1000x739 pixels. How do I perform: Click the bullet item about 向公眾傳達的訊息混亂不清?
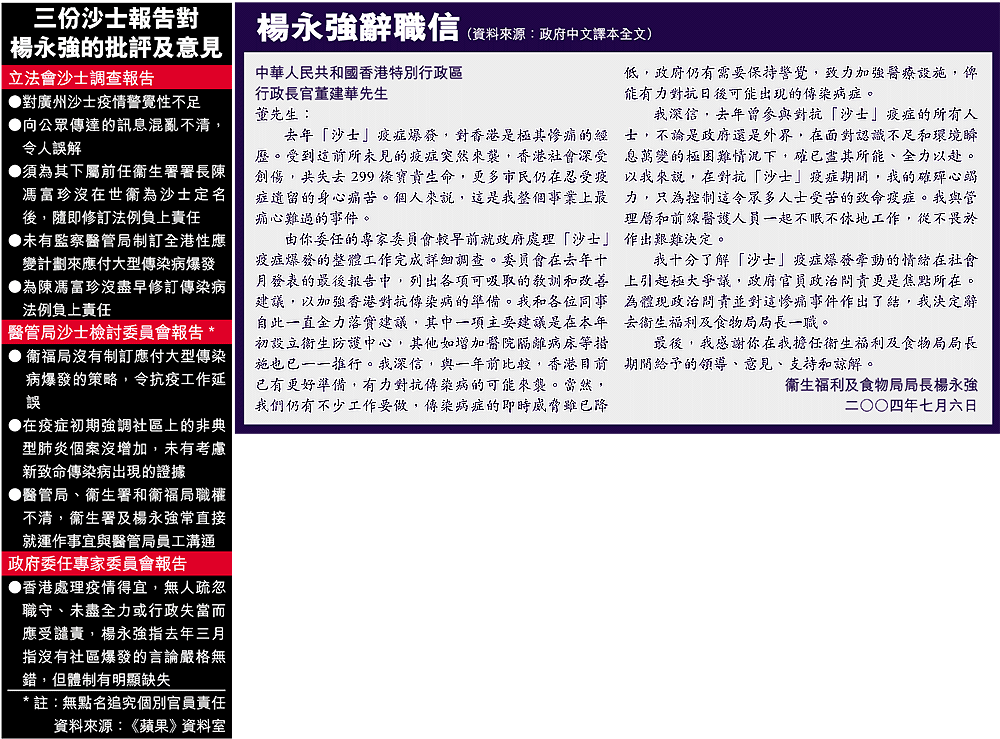(x=116, y=136)
